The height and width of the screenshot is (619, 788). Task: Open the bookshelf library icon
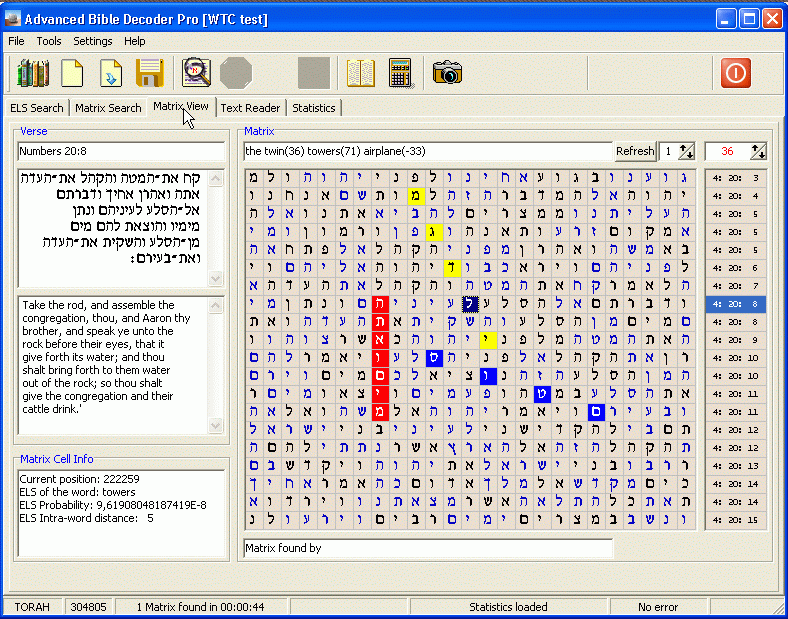click(33, 73)
